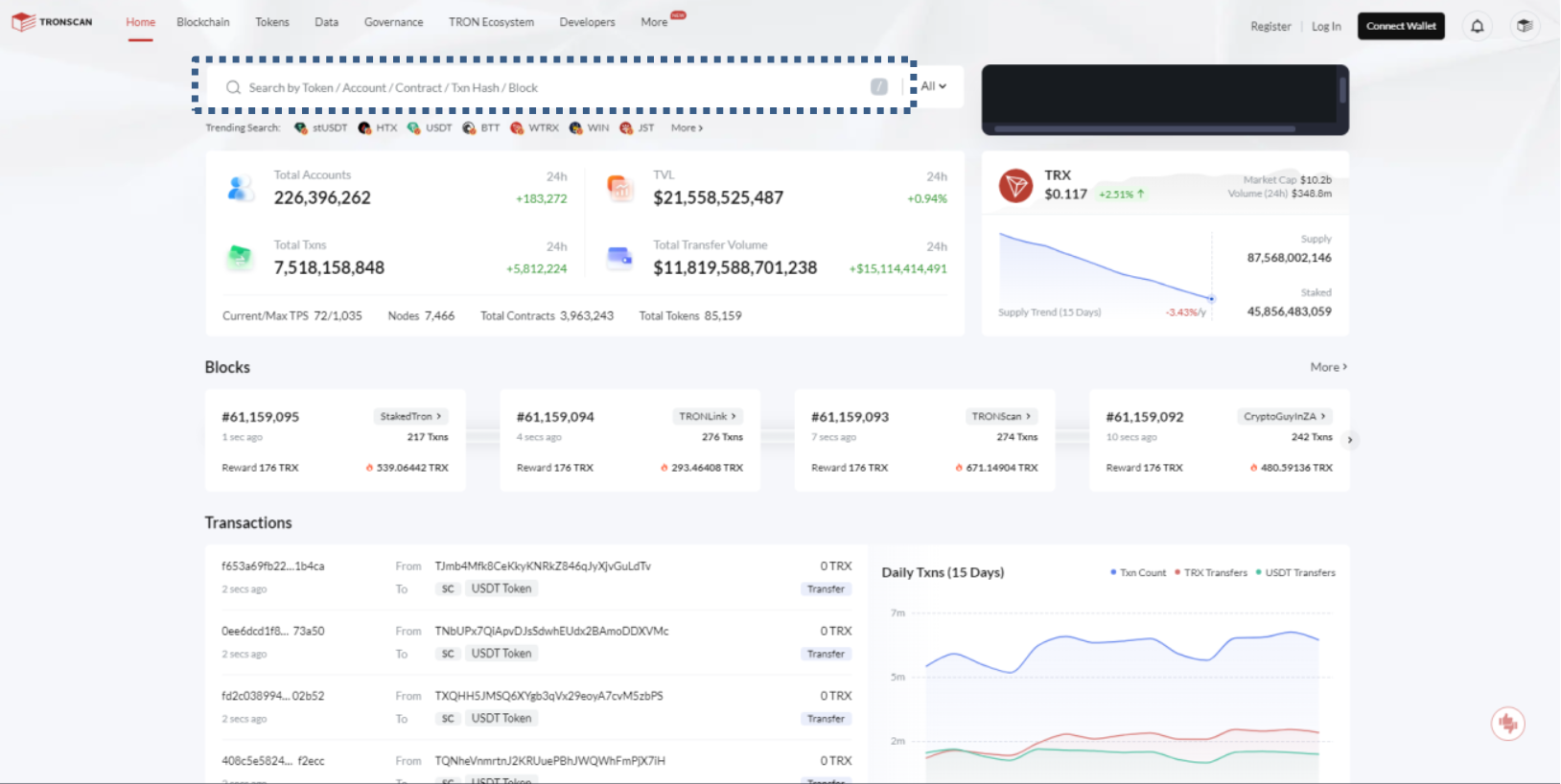Click the TRONSCAN logo
This screenshot has height=784, width=1561.
coord(53,22)
